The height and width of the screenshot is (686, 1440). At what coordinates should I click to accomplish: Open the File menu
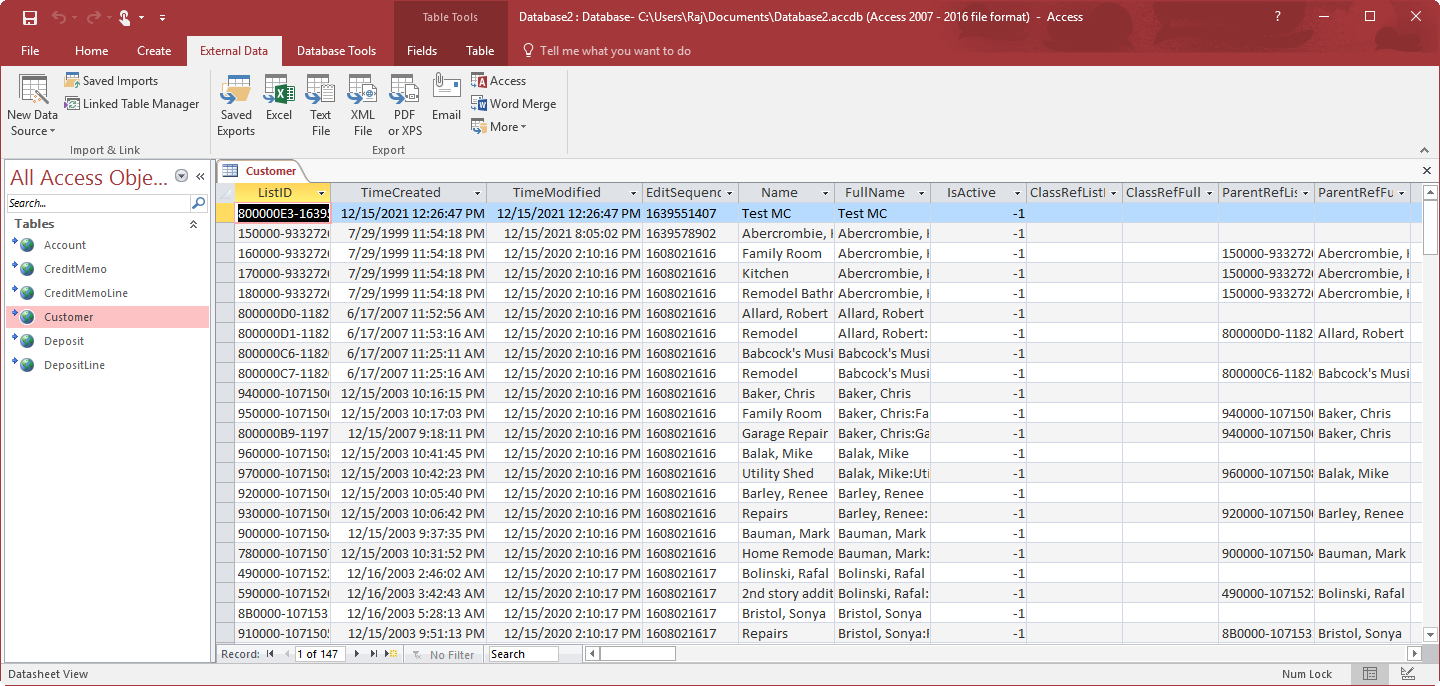pyautogui.click(x=30, y=51)
